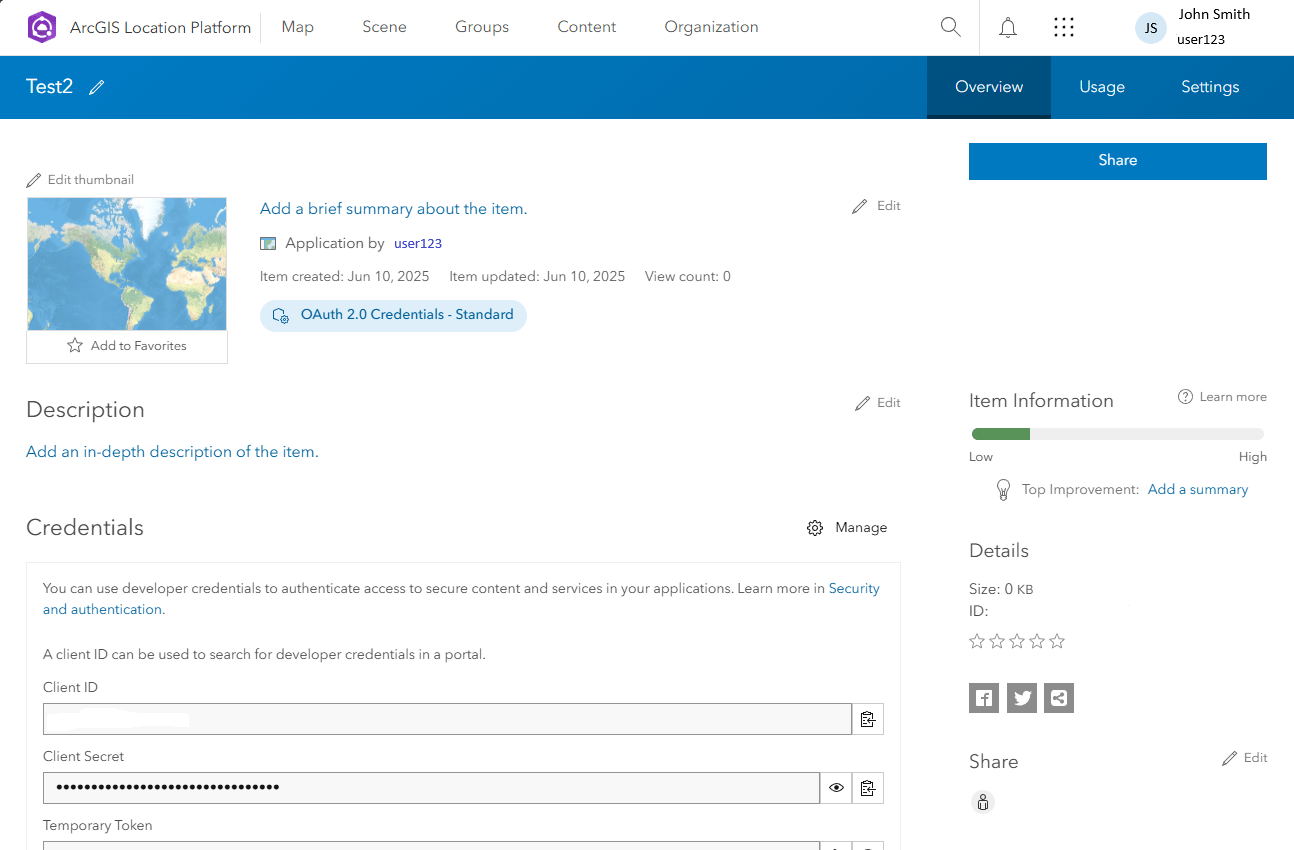
Task: Click the fifth rating star
Action: (1057, 641)
